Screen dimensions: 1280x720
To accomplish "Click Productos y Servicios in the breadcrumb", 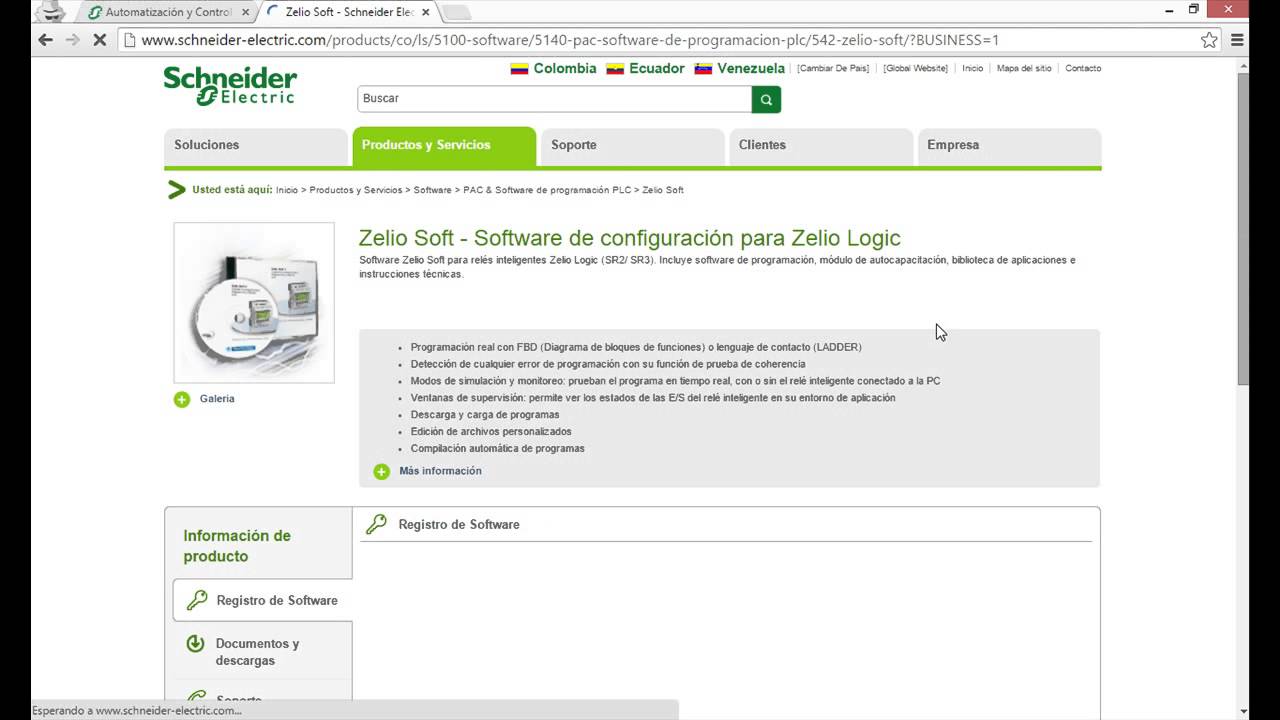I will (x=356, y=190).
